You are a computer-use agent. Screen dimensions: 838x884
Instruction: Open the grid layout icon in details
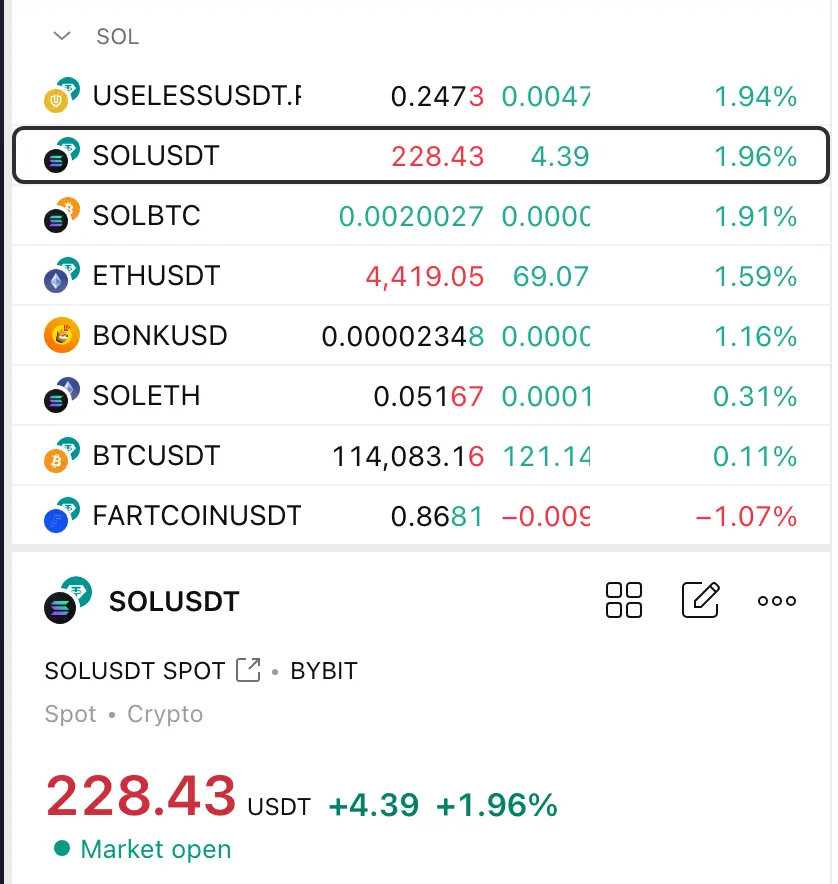(x=623, y=600)
